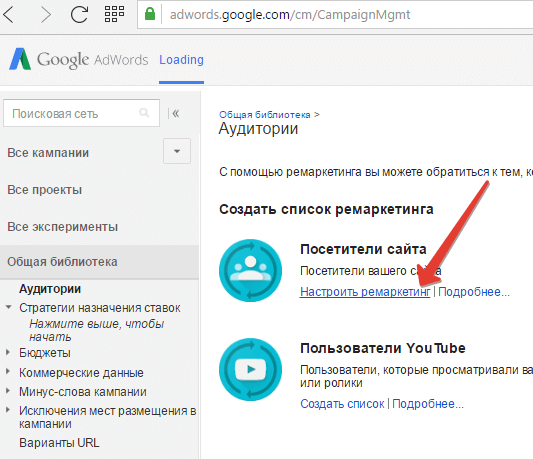Click the Google AdWords logo

click(x=79, y=59)
